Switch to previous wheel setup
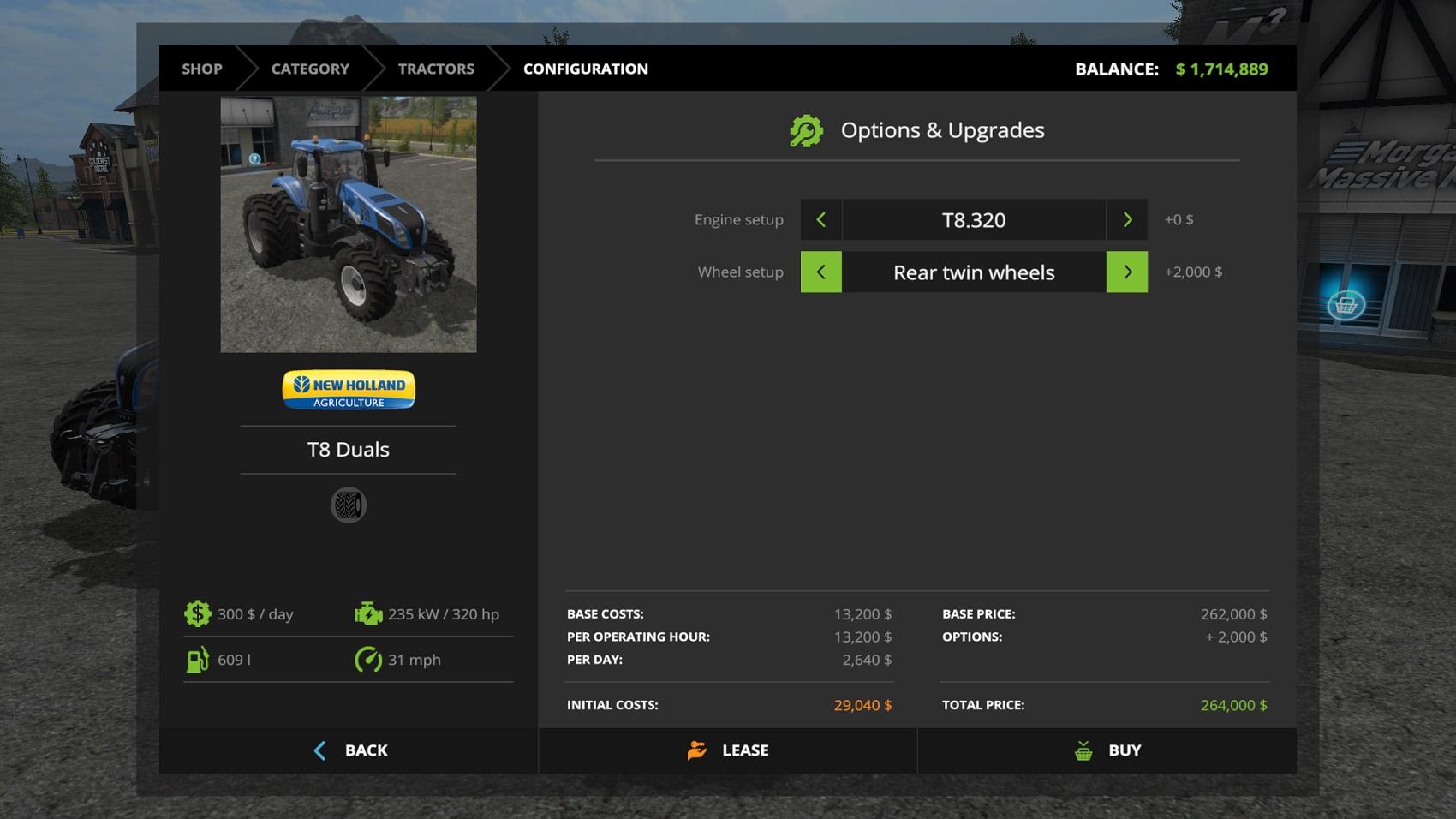Viewport: 1456px width, 819px height. tap(820, 272)
